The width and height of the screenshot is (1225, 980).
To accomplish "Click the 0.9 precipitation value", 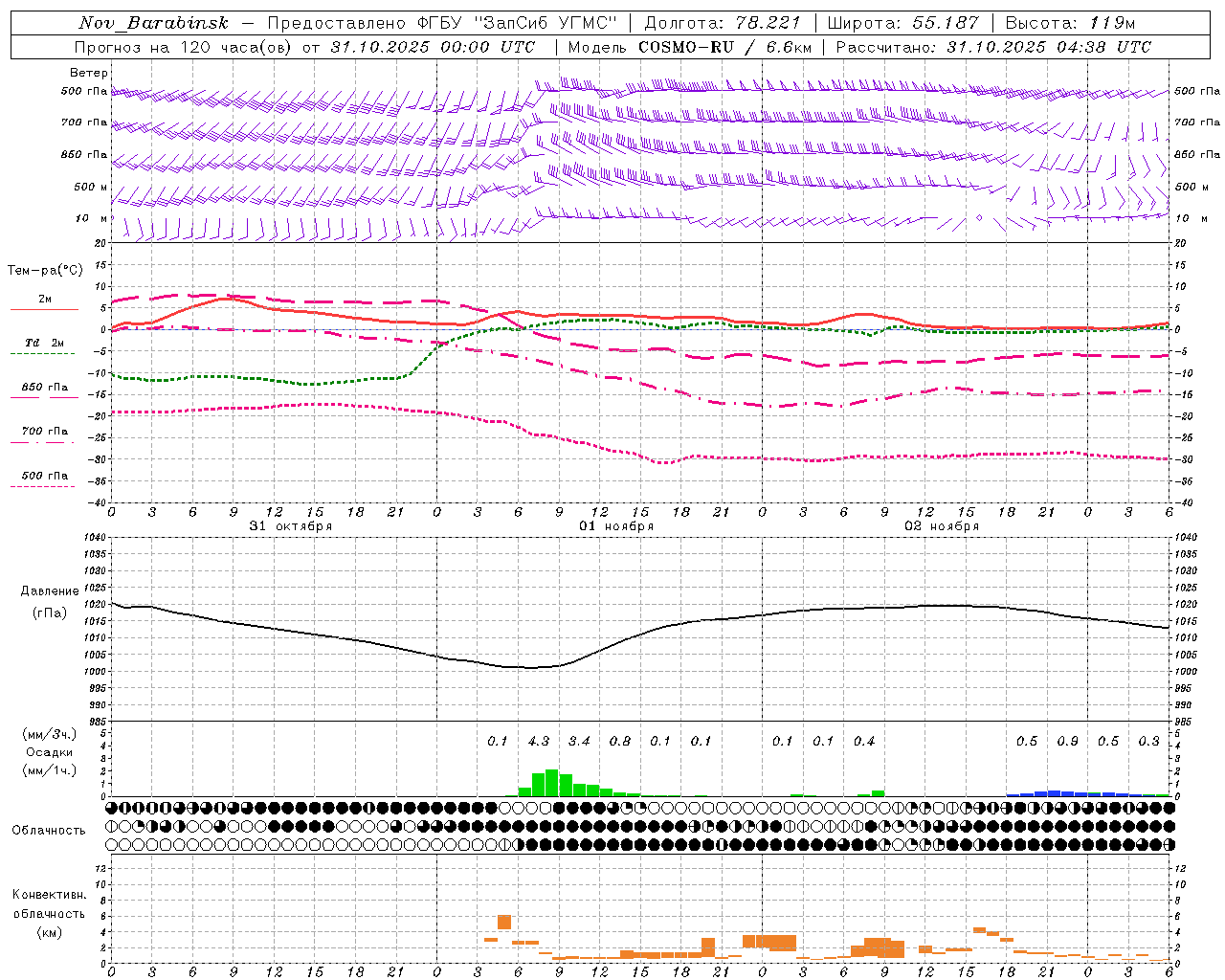I will click(1067, 741).
